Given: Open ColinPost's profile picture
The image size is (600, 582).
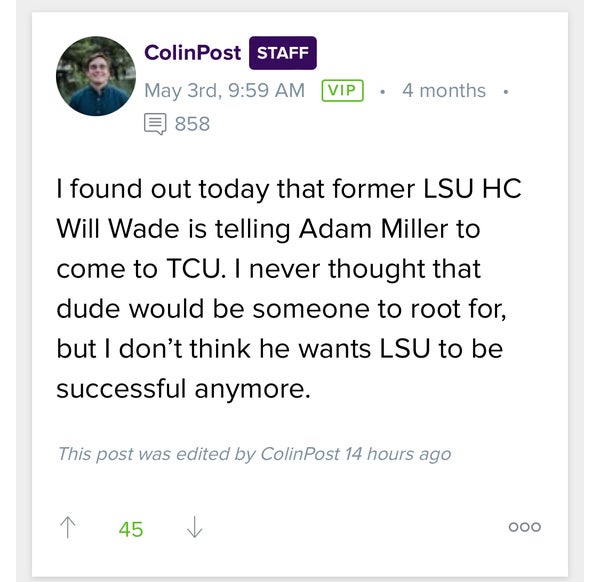Looking at the screenshot, I should [96, 76].
